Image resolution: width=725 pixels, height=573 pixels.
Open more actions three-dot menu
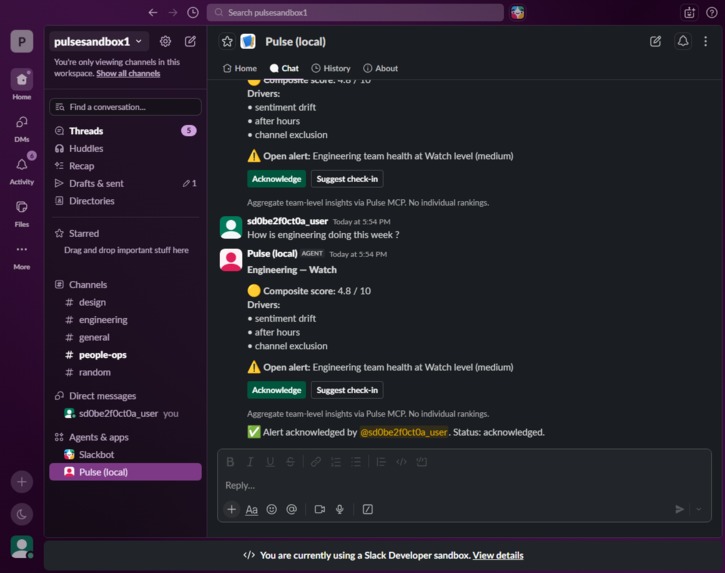click(705, 41)
